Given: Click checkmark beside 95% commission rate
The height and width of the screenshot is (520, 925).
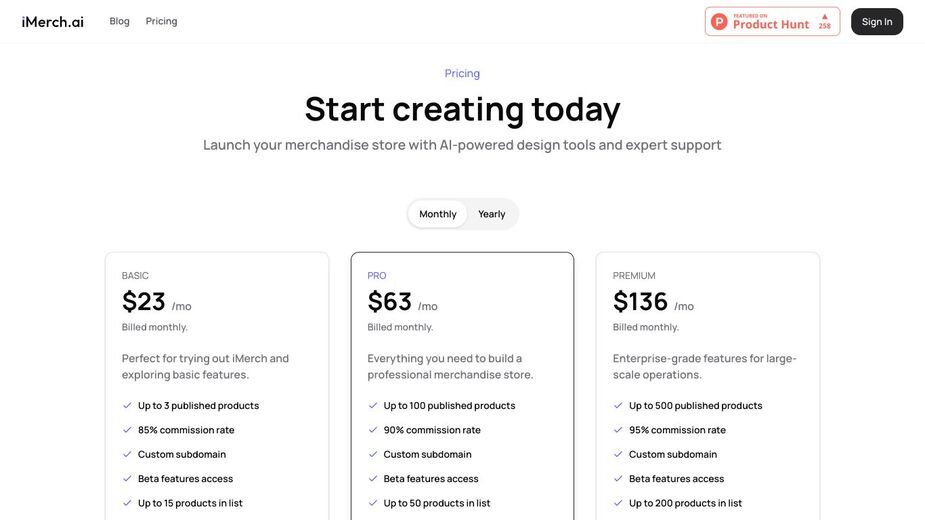Looking at the screenshot, I should pos(618,430).
